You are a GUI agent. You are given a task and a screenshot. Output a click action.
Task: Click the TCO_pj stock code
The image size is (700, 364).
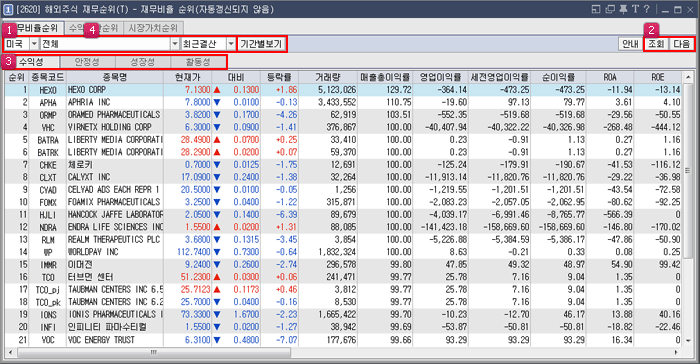point(48,290)
